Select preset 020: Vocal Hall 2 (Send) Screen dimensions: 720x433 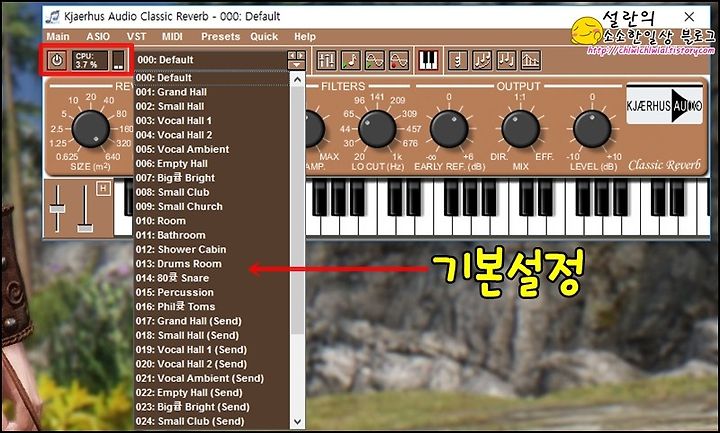click(x=212, y=364)
